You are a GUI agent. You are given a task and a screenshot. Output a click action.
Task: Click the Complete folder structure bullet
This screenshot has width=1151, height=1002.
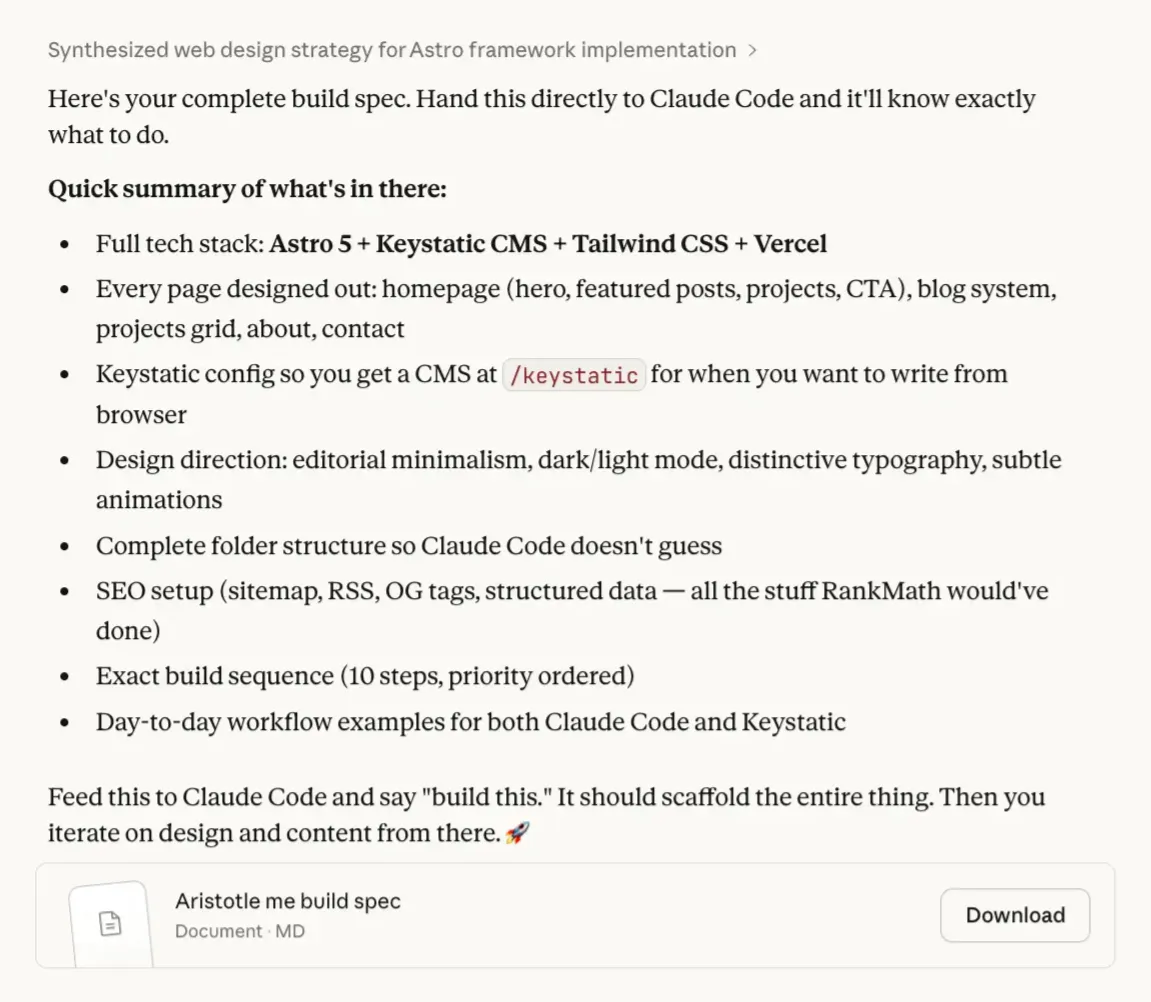coord(408,545)
